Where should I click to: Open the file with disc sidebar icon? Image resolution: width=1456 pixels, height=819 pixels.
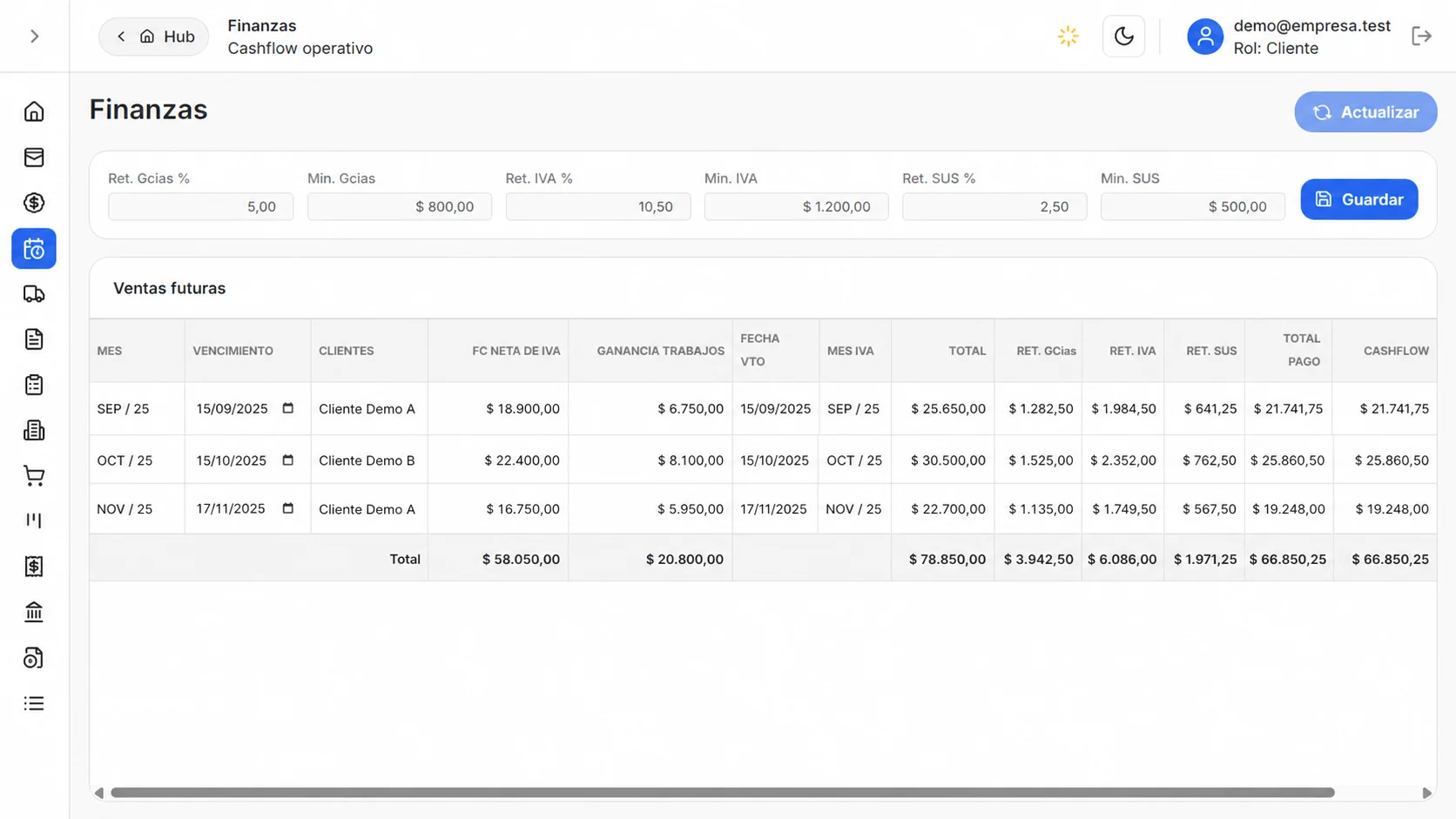point(34,658)
